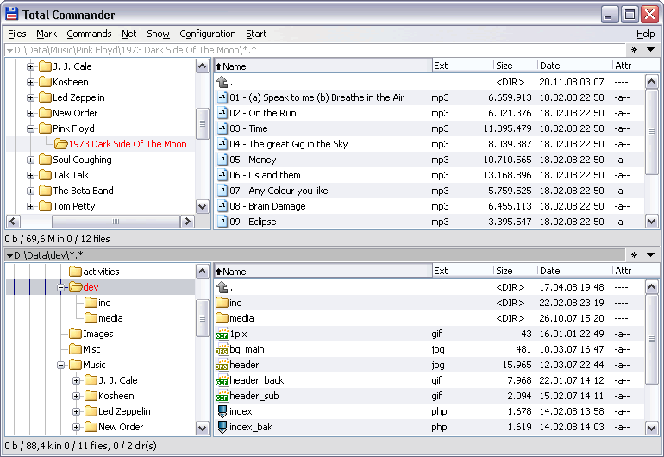This screenshot has width=664, height=457.
Task: Sort the lower file list by Name header
Action: (x=323, y=271)
